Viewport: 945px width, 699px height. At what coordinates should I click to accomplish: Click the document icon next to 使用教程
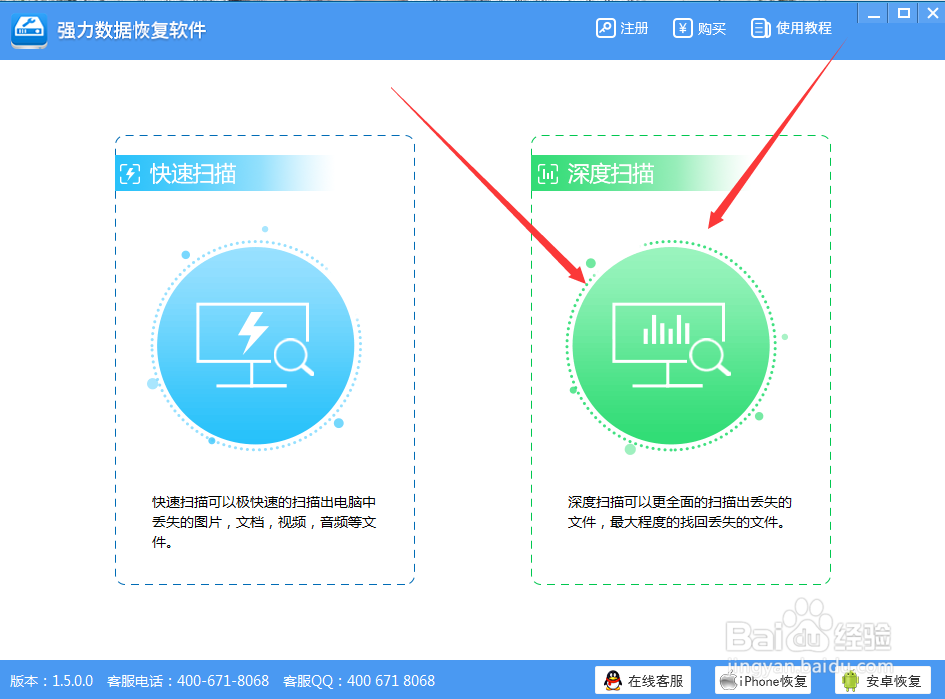click(x=760, y=28)
